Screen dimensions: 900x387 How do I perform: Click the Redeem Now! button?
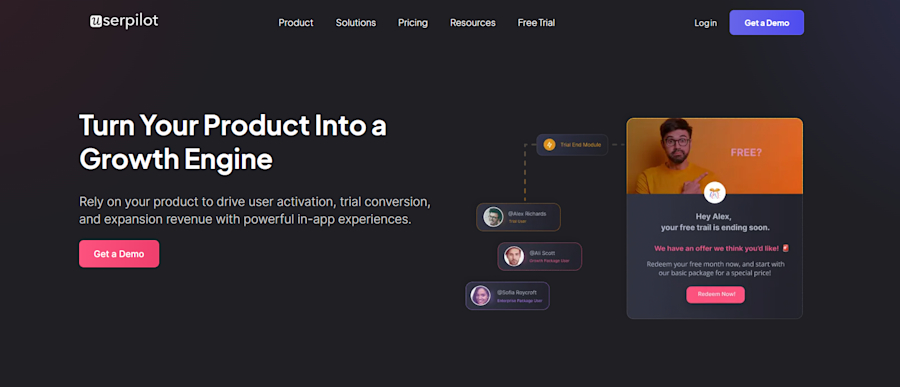[715, 295]
